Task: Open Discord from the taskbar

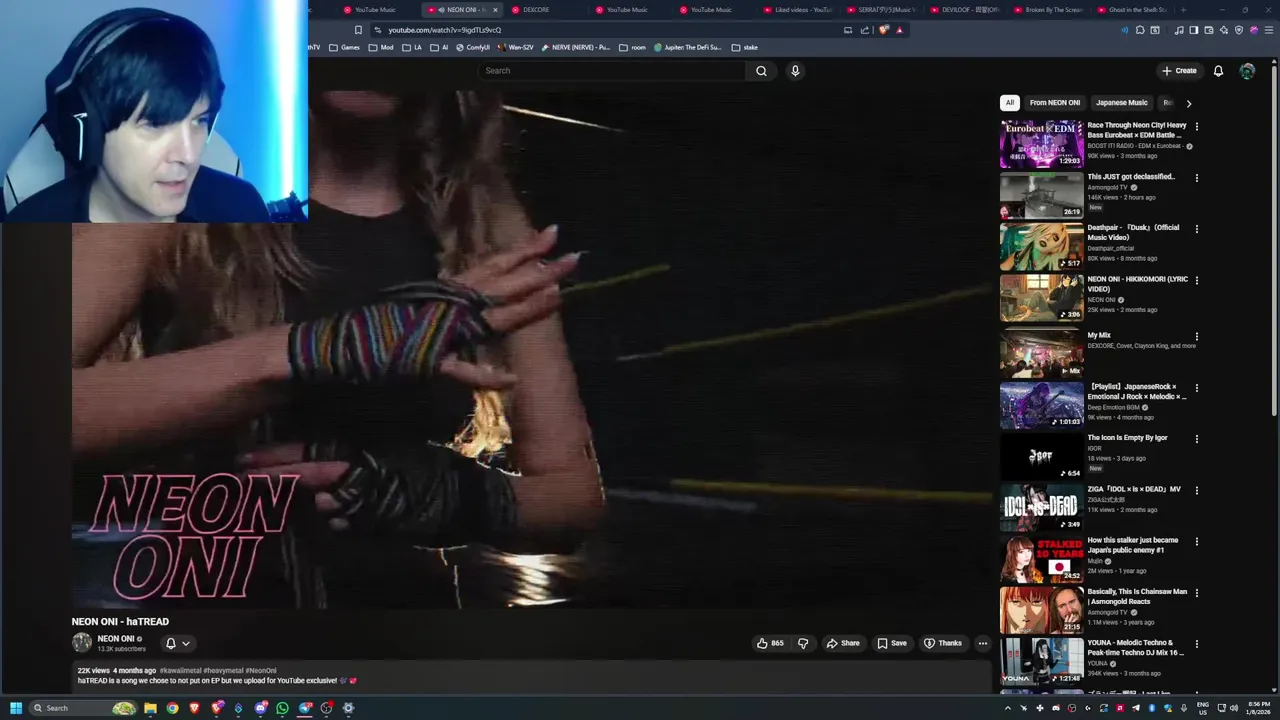Action: (260, 708)
